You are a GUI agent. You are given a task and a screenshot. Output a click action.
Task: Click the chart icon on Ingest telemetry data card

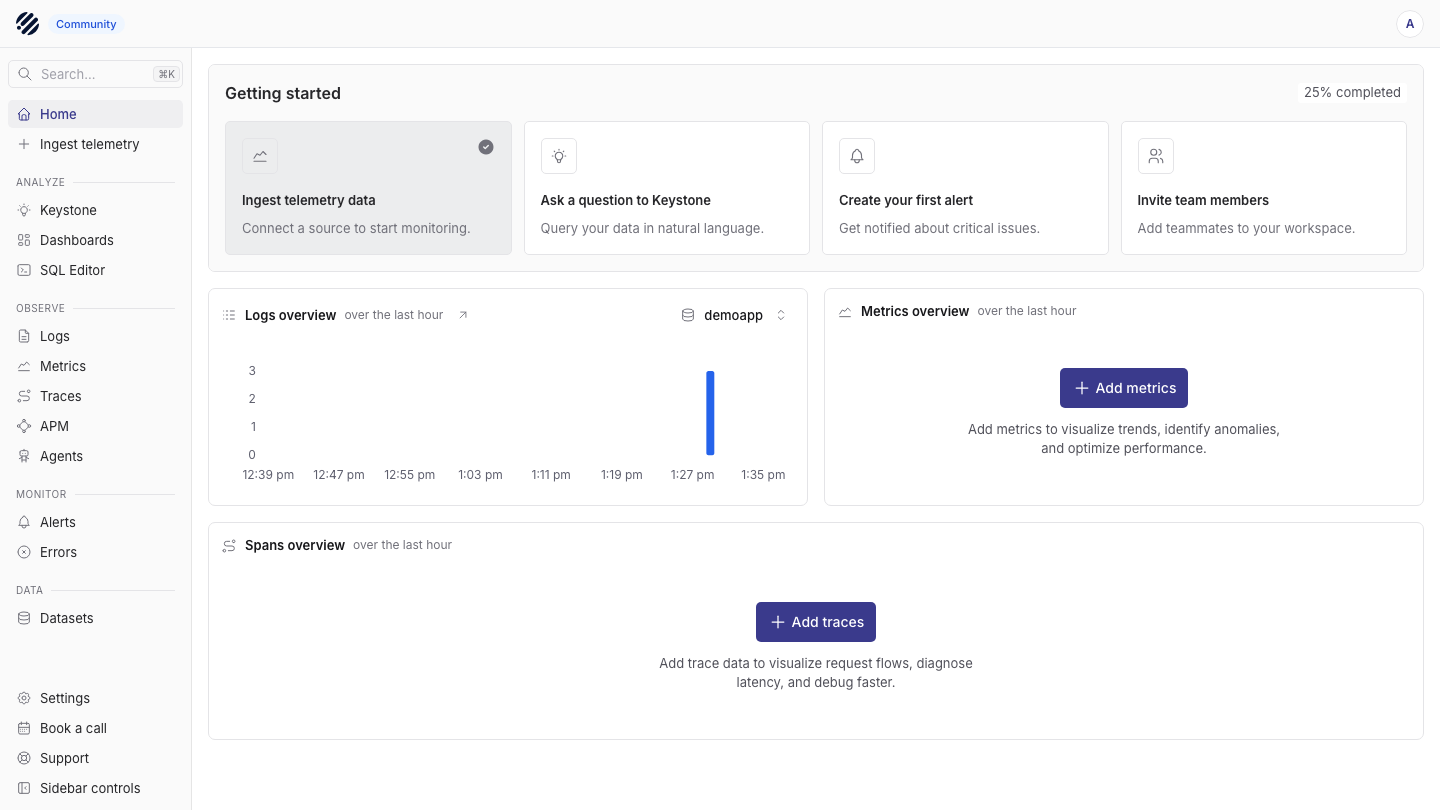260,156
